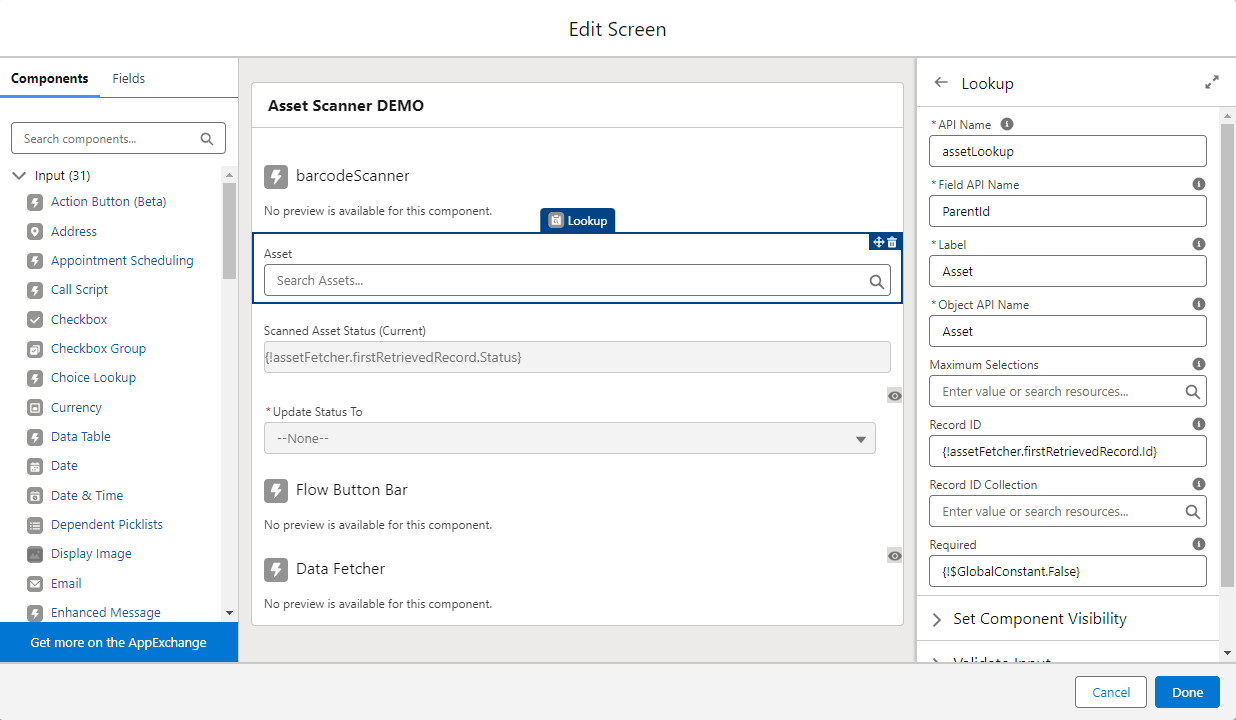Image resolution: width=1236 pixels, height=720 pixels.
Task: Click the Flow Button Bar lightning icon
Action: coord(276,491)
